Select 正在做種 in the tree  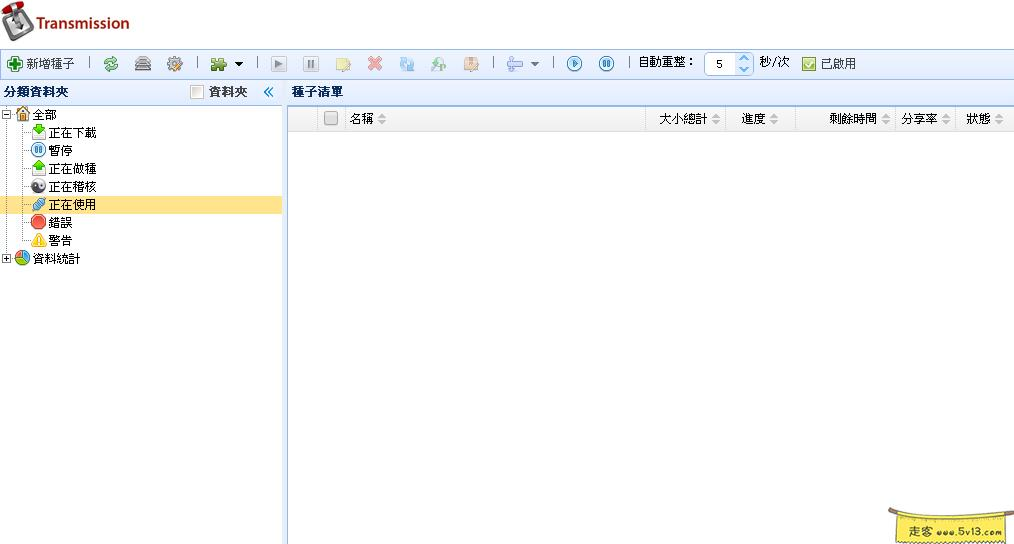(72, 168)
